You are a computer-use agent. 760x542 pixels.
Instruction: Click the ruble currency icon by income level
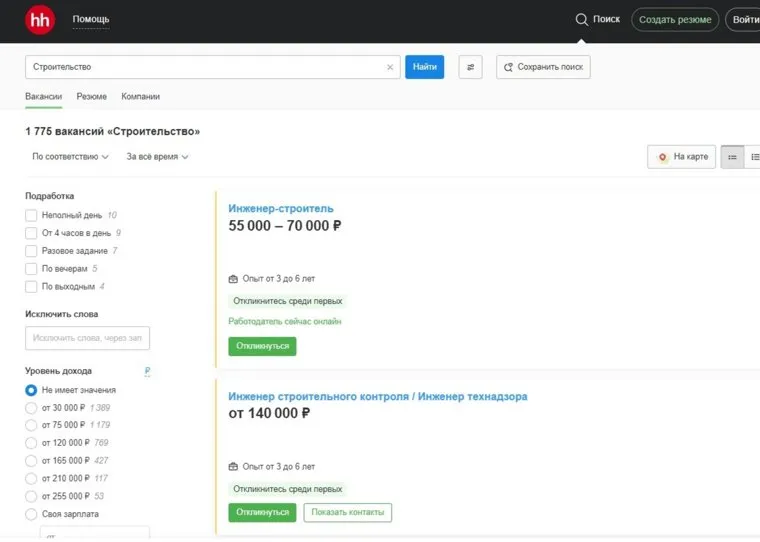tap(148, 371)
